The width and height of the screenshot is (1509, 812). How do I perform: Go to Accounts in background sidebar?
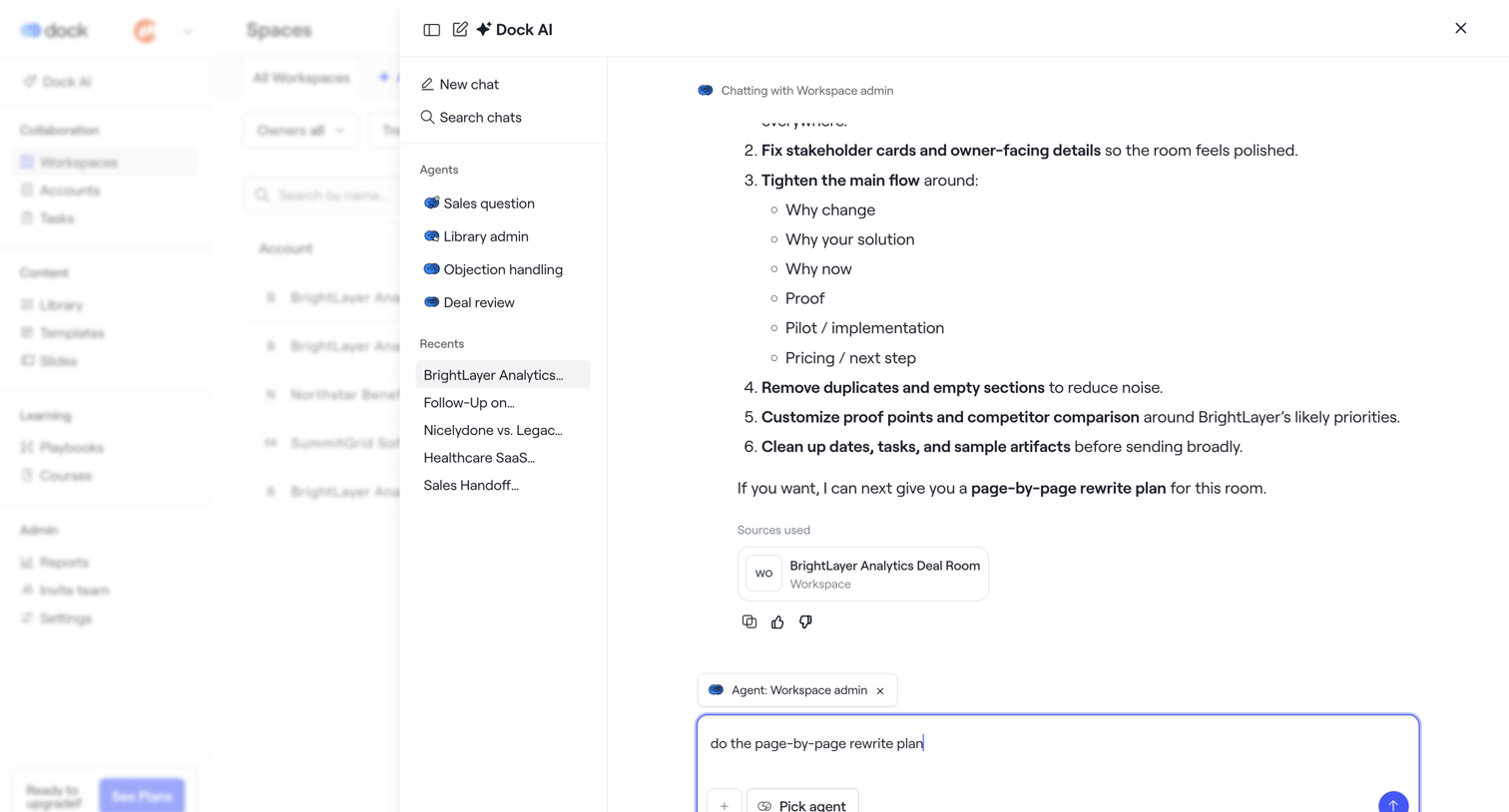pyautogui.click(x=62, y=191)
